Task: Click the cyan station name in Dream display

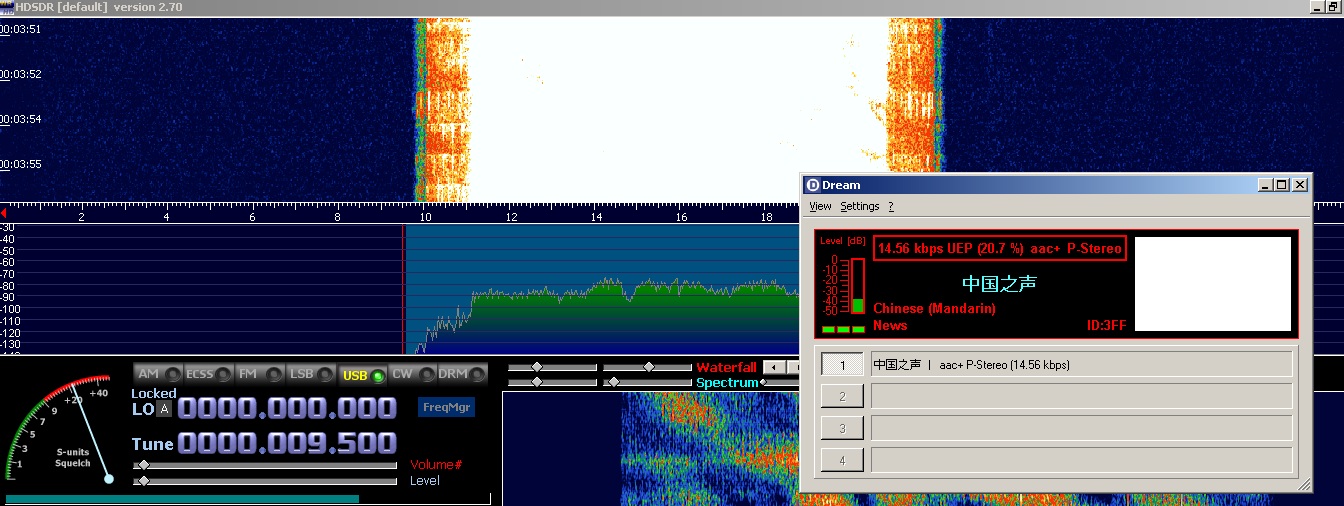Action: pos(999,284)
